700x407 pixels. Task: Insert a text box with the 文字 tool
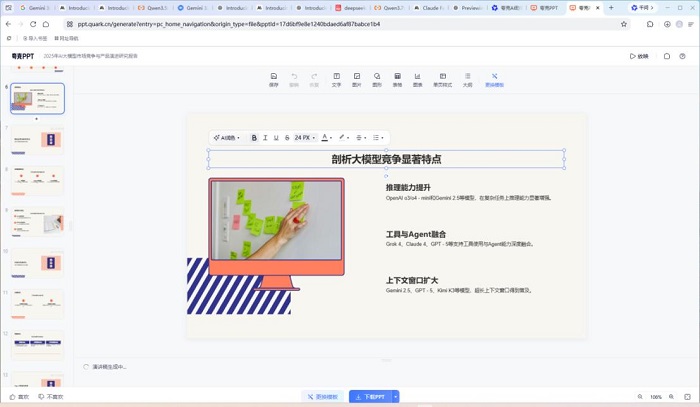pyautogui.click(x=337, y=79)
